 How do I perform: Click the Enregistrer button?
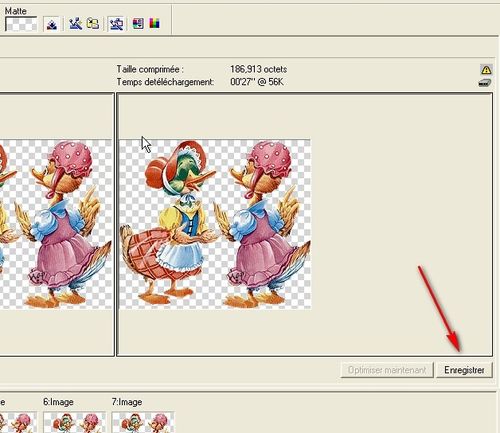click(464, 370)
